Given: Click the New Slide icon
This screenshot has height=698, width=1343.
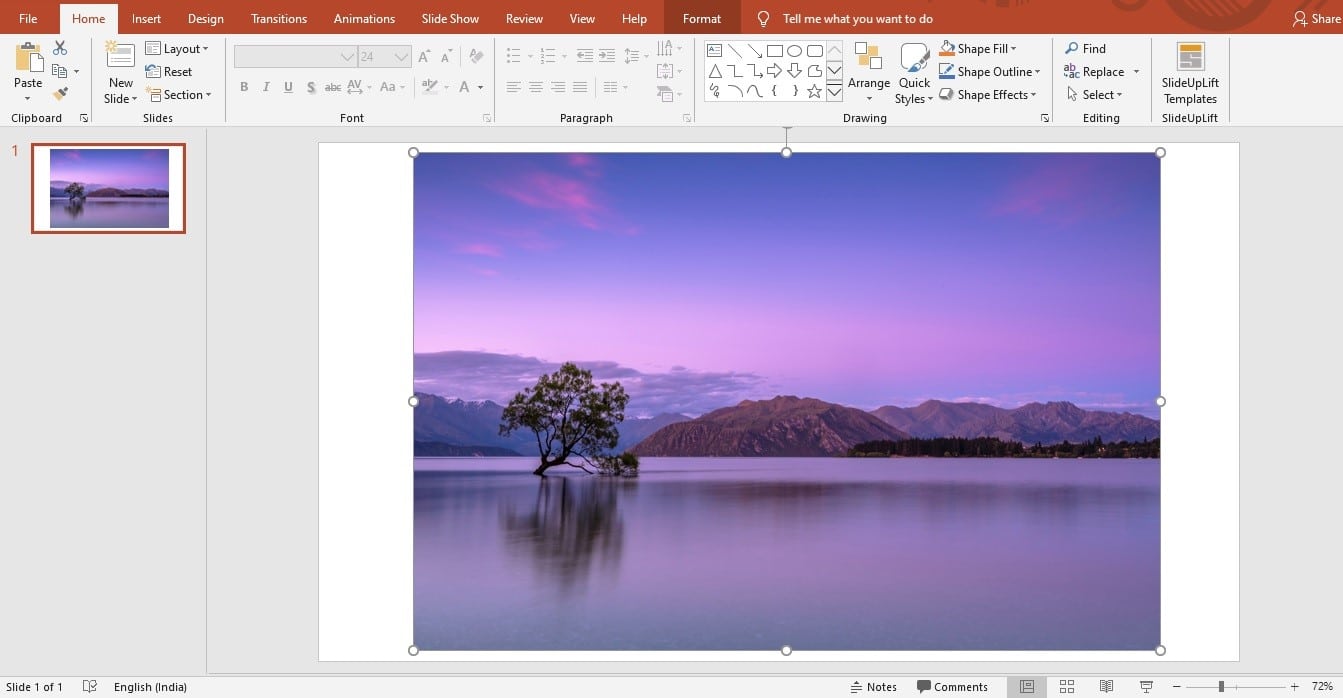Looking at the screenshot, I should (x=120, y=57).
